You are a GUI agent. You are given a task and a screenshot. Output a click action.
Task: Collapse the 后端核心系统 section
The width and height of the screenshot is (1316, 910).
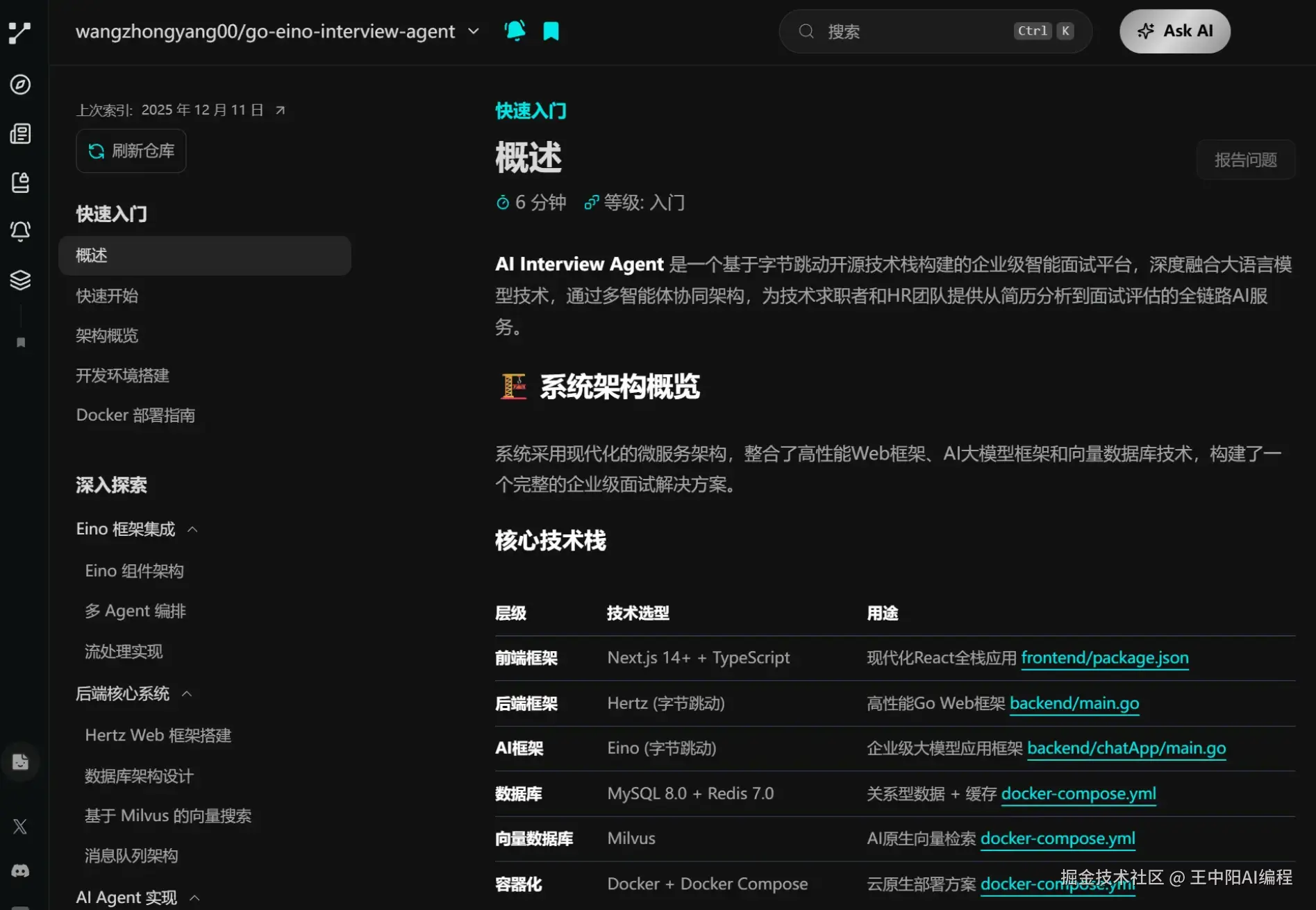[187, 694]
